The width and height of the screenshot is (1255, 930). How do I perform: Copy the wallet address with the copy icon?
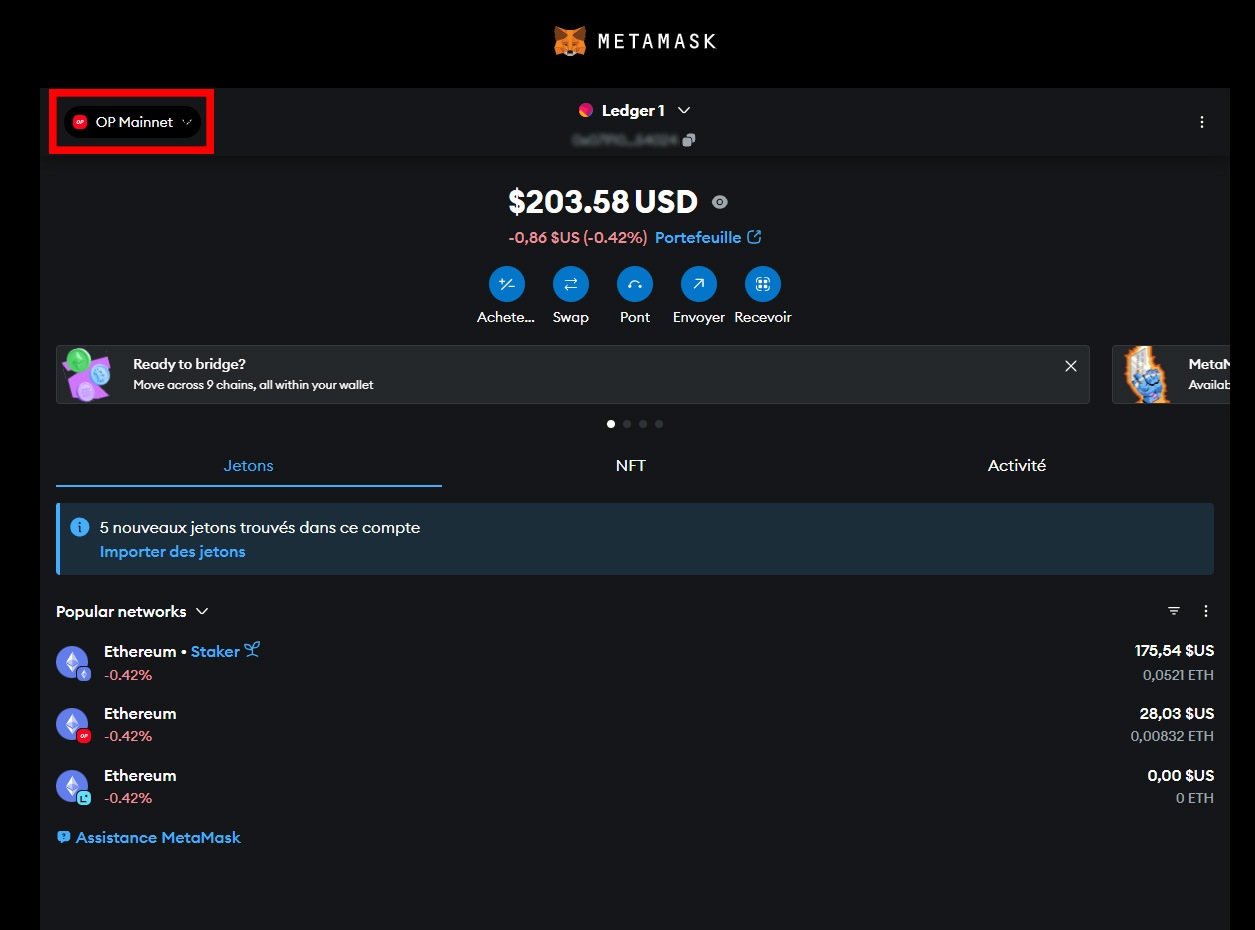click(x=688, y=140)
